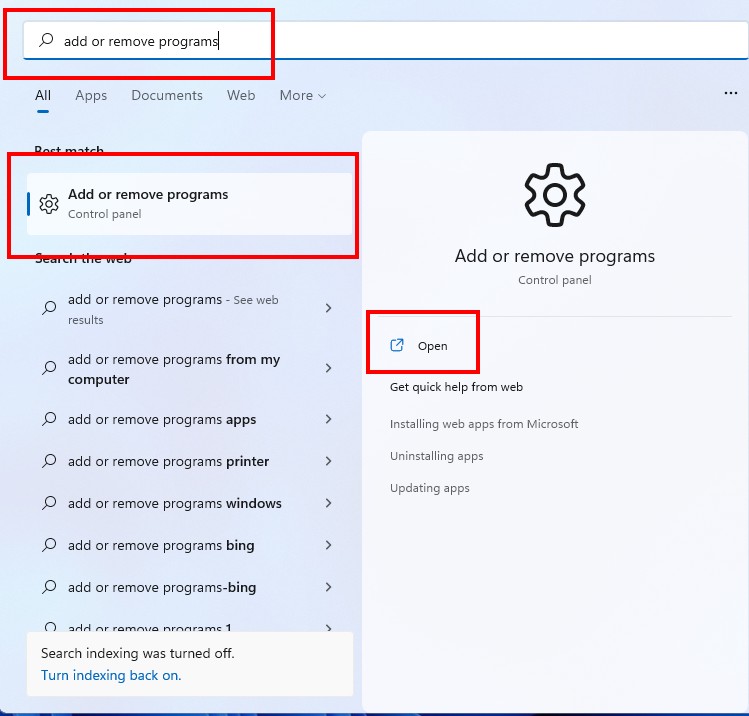The height and width of the screenshot is (716, 749).
Task: Open the three-dot options menu
Action: coord(730,93)
